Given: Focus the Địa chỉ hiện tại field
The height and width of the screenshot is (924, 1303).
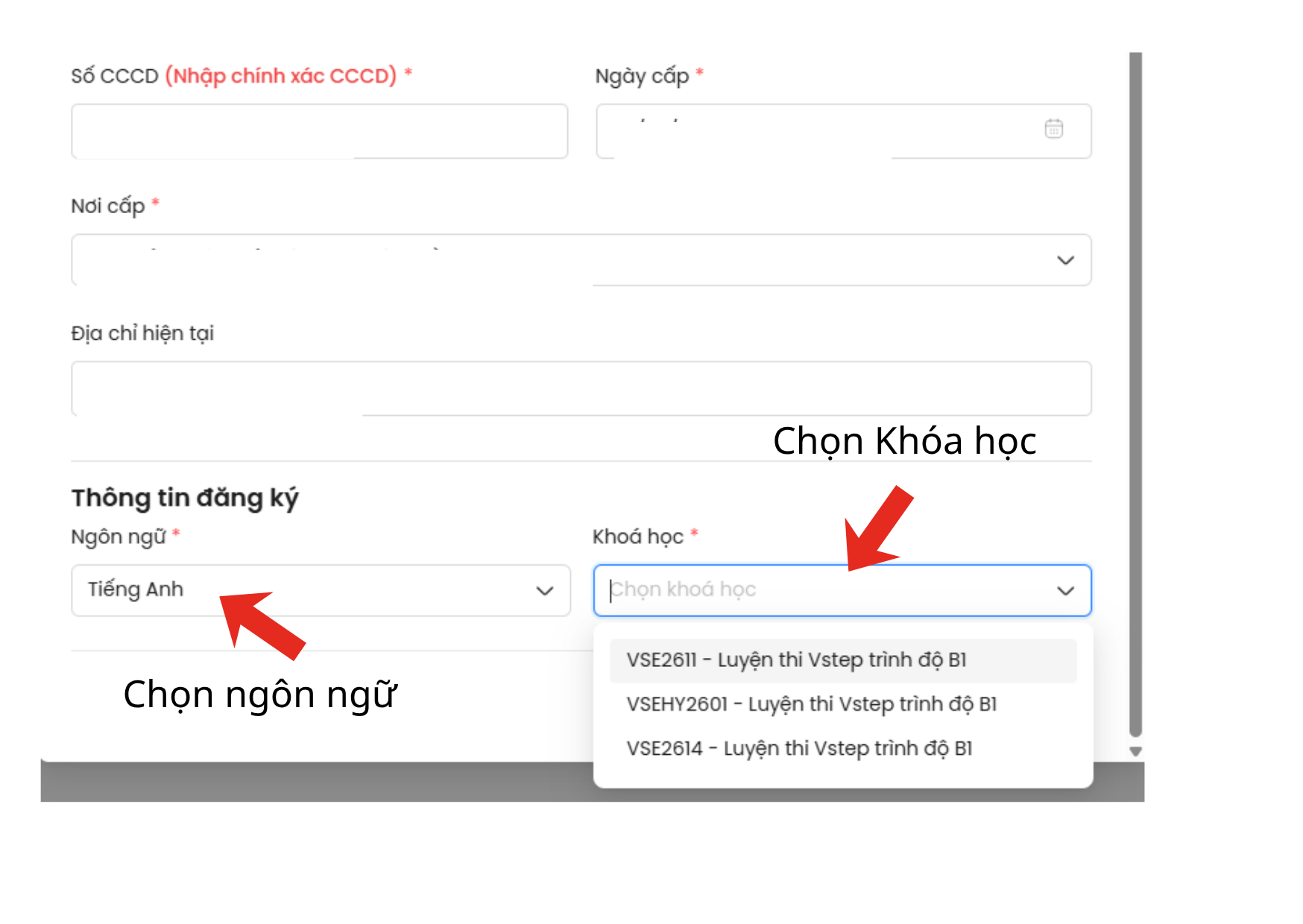Looking at the screenshot, I should 581,388.
